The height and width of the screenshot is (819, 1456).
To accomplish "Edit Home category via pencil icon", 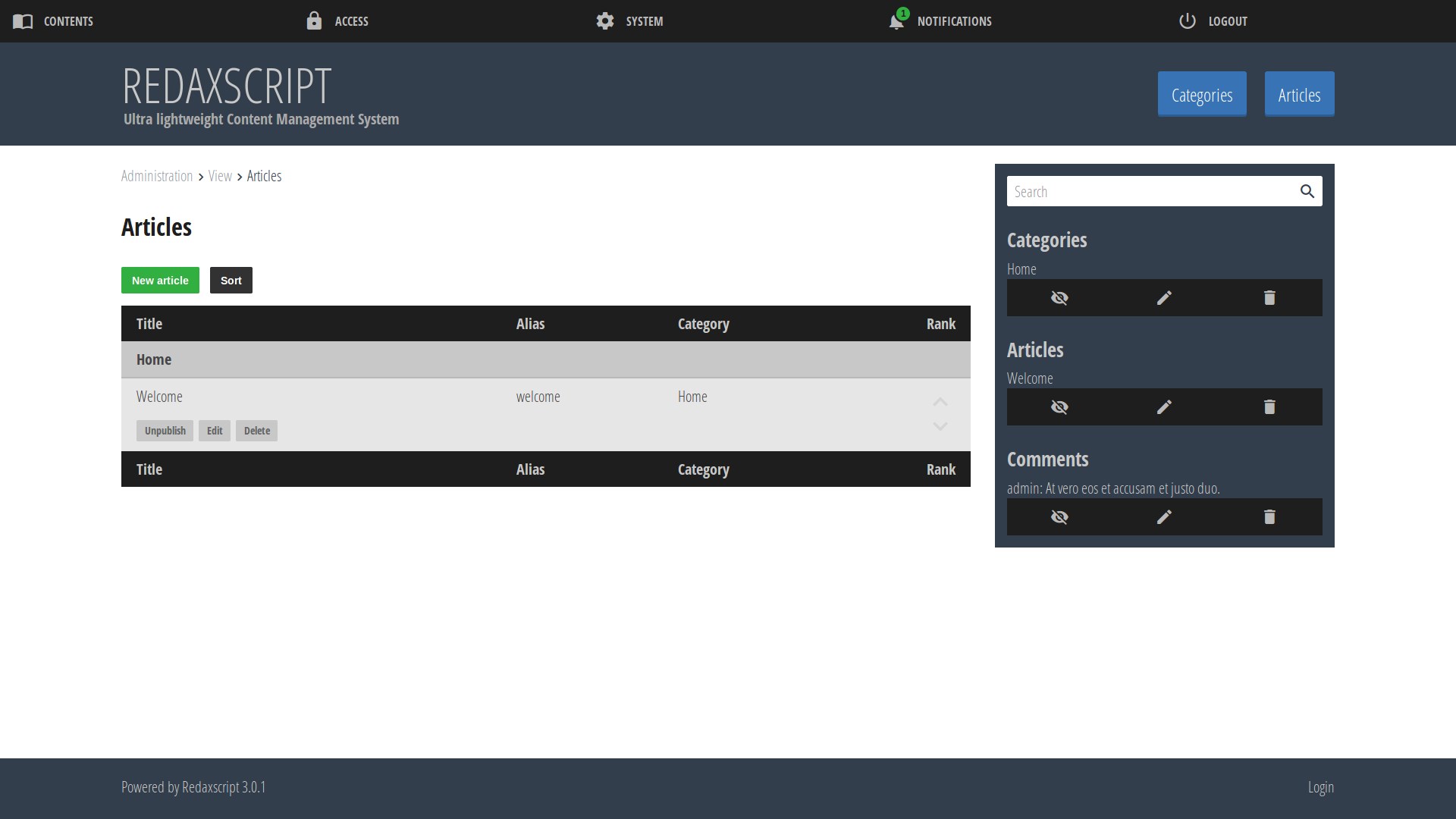I will [1164, 298].
